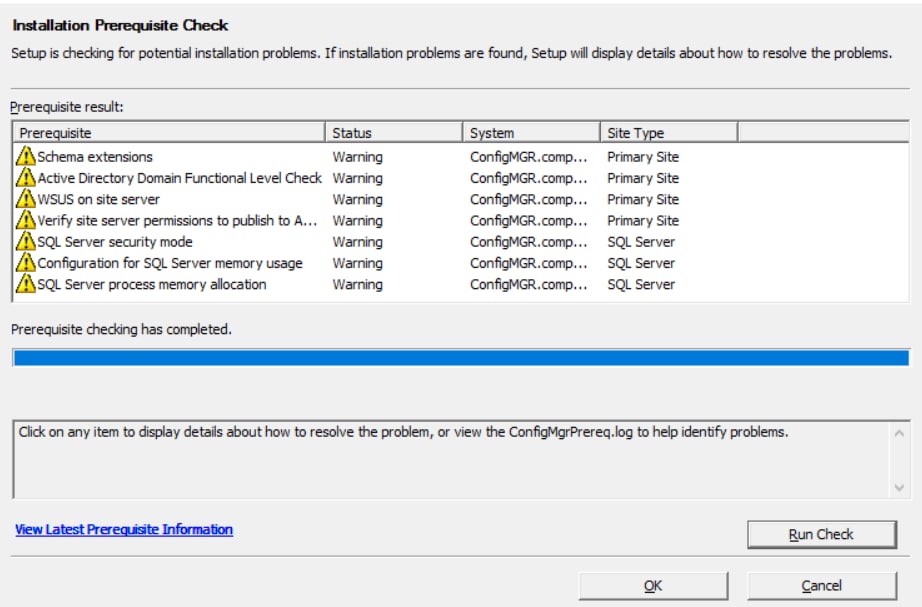Click Primary Site cell in WSUS on site server row
Screen dimensions: 922x607
click(x=643, y=199)
